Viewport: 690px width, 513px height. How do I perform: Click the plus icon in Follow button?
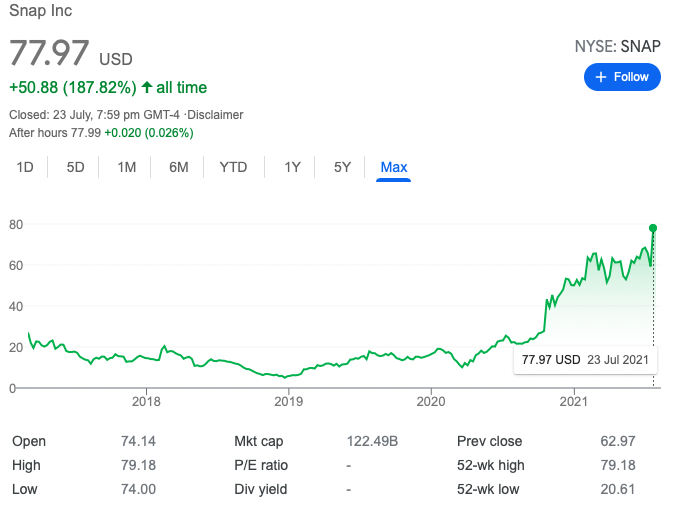(601, 77)
